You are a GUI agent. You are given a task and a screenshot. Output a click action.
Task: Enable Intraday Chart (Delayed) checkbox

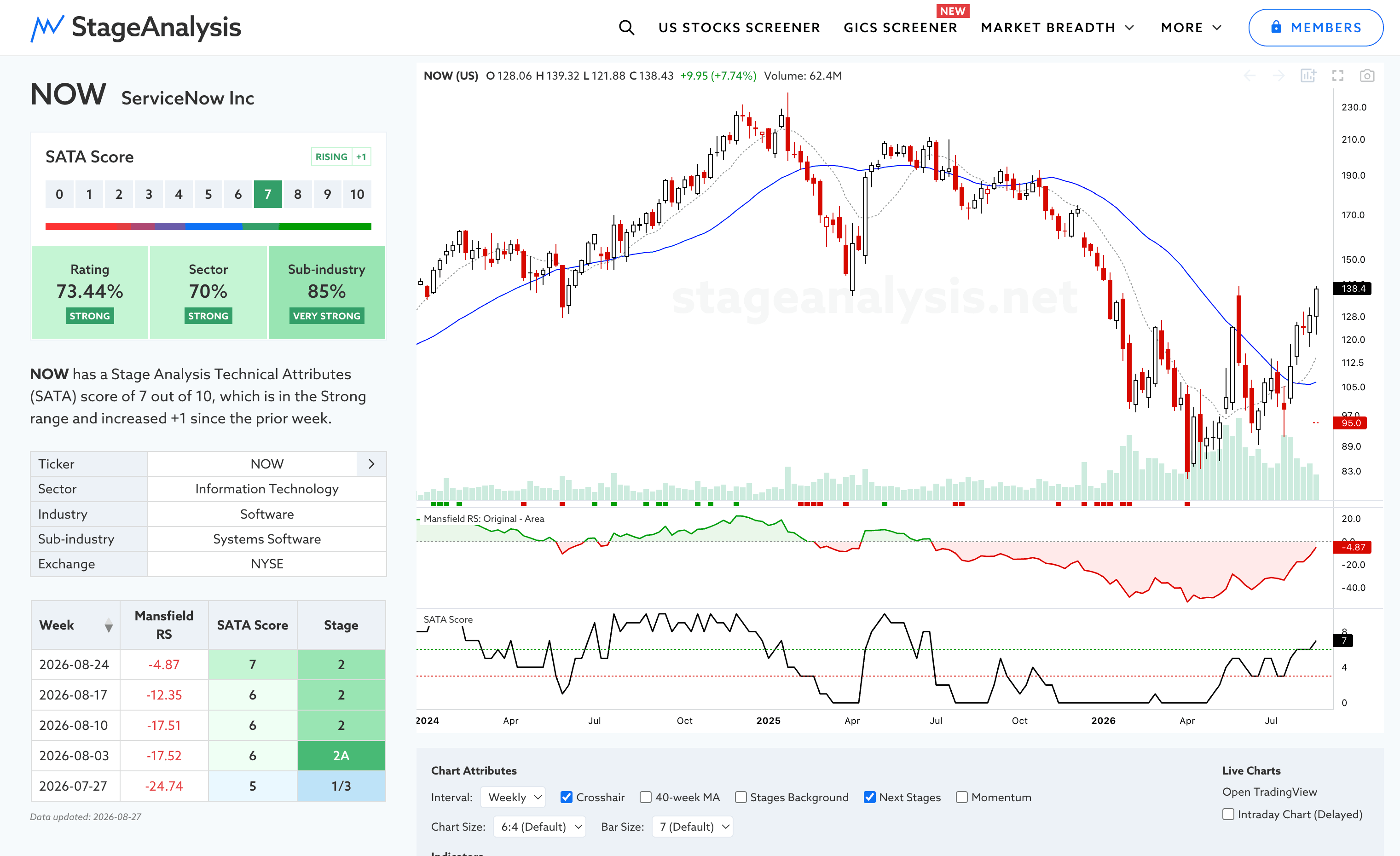1228,815
